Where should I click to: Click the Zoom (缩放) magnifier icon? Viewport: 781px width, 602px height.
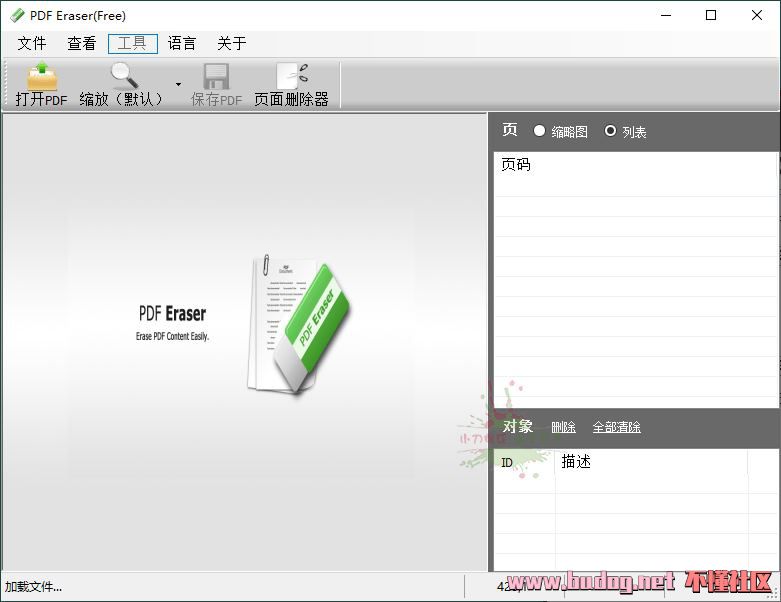124,76
